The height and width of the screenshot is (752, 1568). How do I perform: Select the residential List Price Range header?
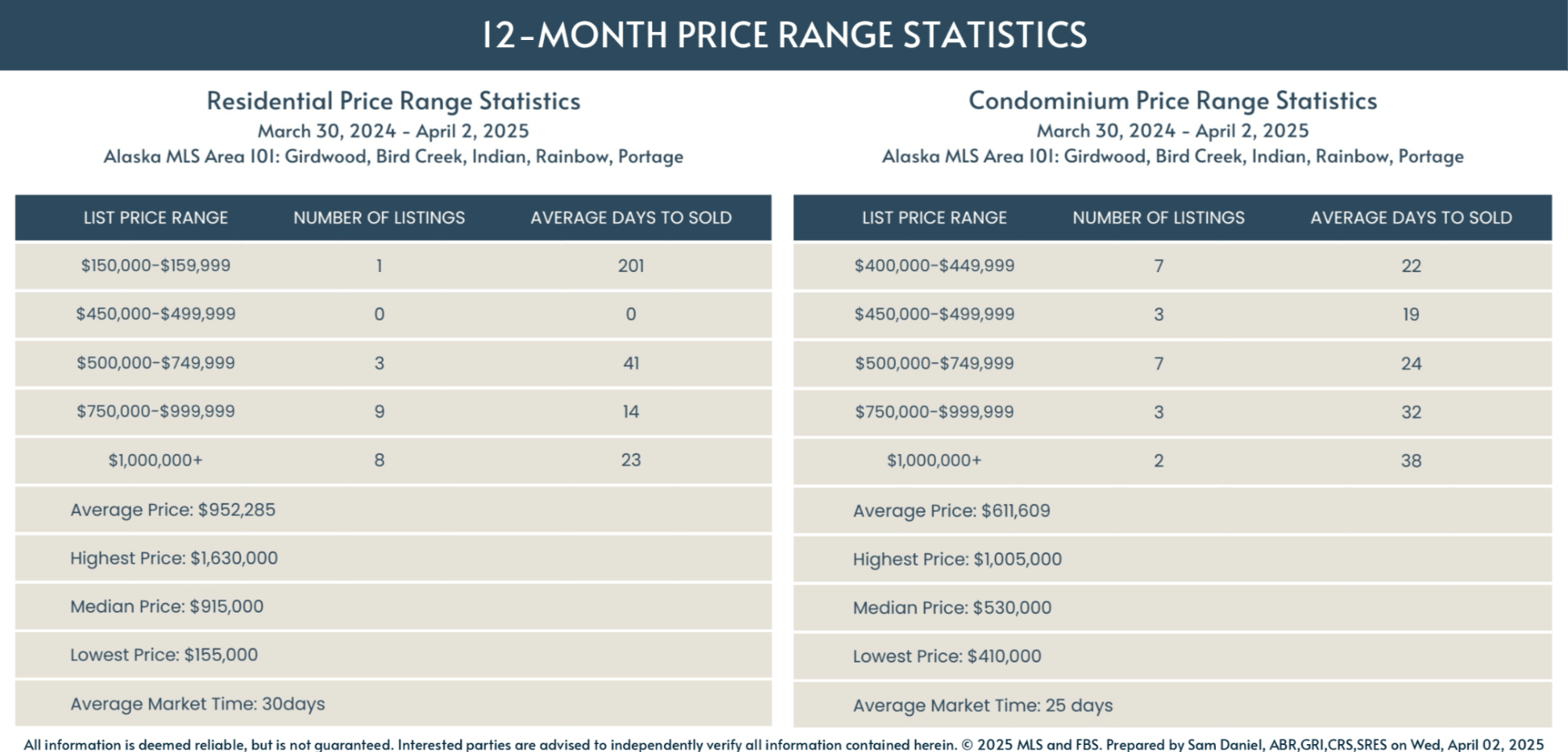[156, 218]
